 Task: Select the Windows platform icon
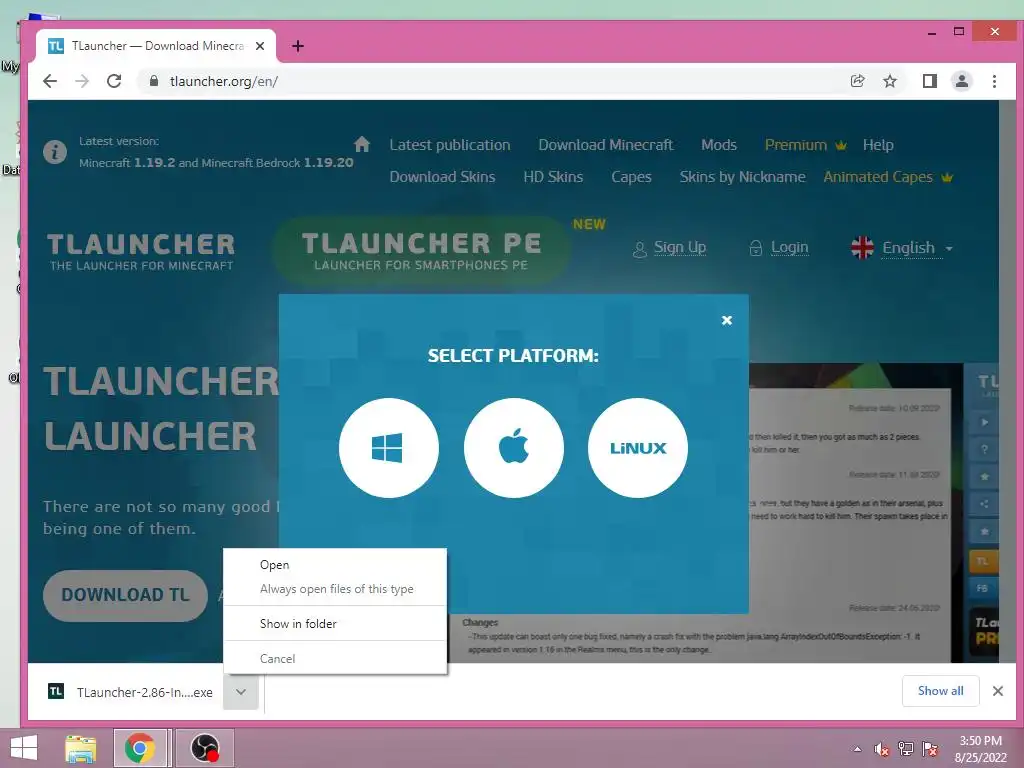click(389, 448)
